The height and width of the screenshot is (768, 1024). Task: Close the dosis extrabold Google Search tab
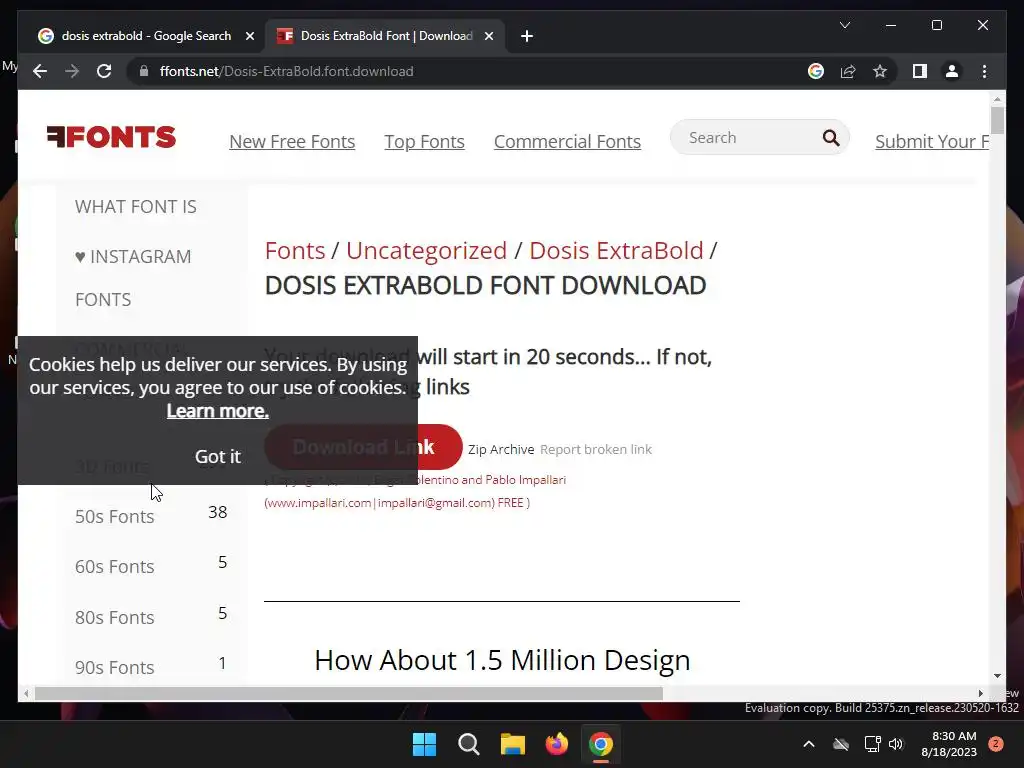pyautogui.click(x=249, y=36)
